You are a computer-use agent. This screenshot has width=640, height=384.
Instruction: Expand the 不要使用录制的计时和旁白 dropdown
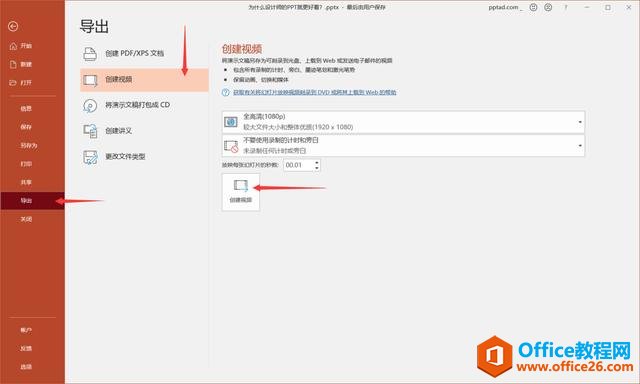pyautogui.click(x=403, y=145)
